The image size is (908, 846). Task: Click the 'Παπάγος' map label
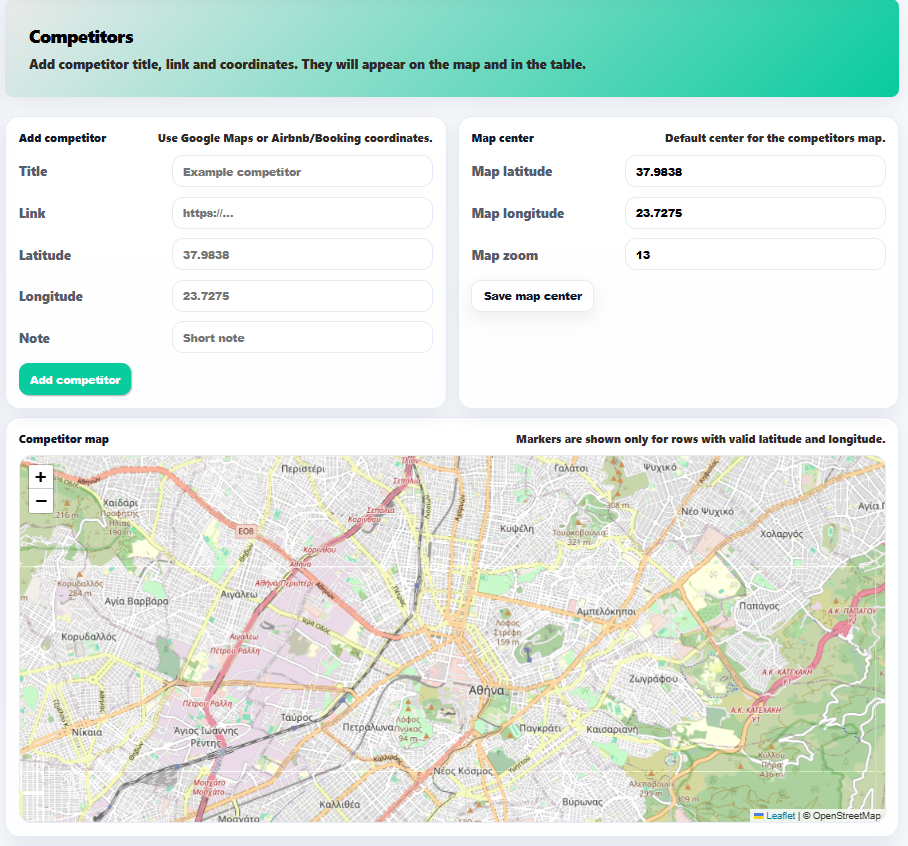click(759, 606)
